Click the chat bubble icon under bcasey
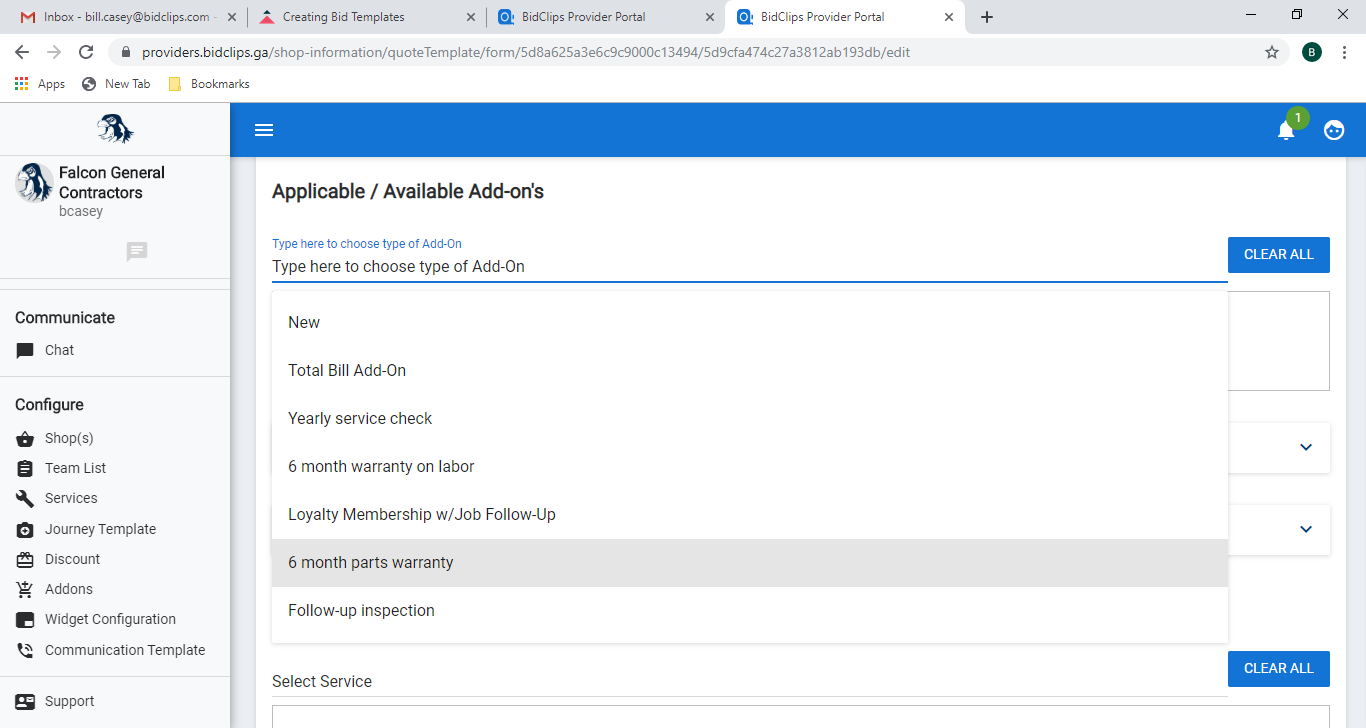The width and height of the screenshot is (1366, 728). coord(137,252)
